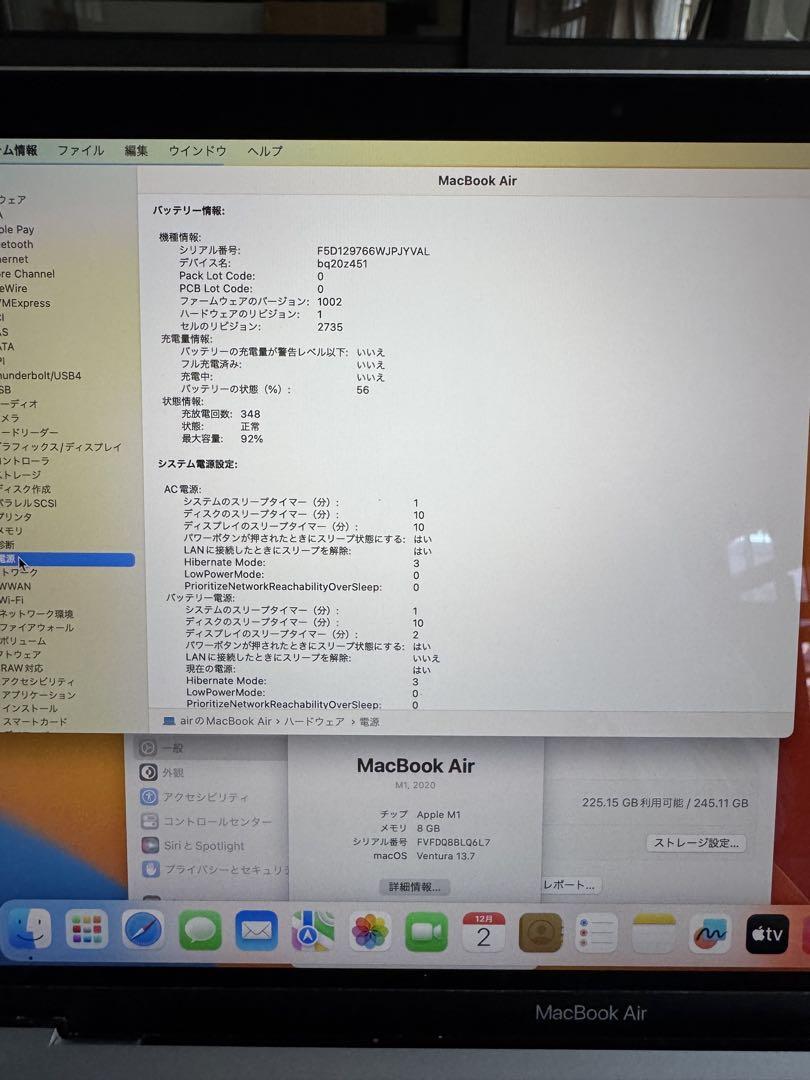Select インストール in the sidebar
810x1080 pixels.
click(29, 708)
